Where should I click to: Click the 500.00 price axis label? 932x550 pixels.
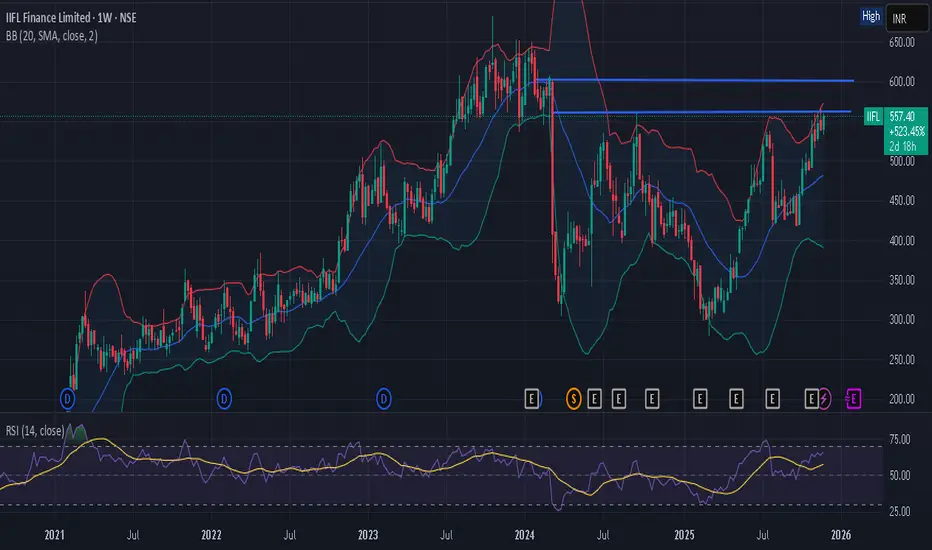tap(902, 161)
